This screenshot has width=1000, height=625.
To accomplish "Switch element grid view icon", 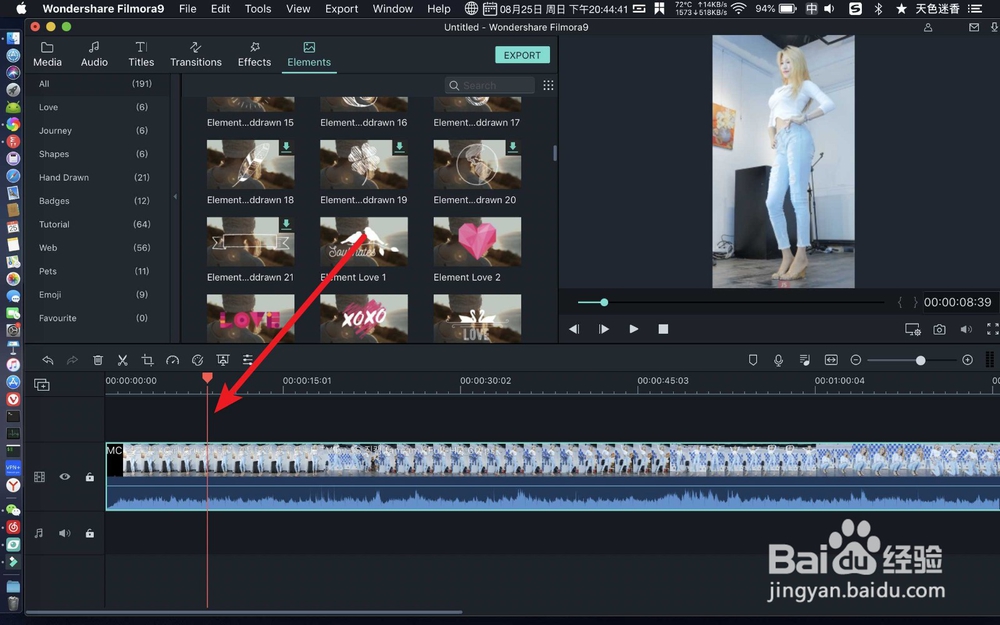I will click(x=548, y=85).
